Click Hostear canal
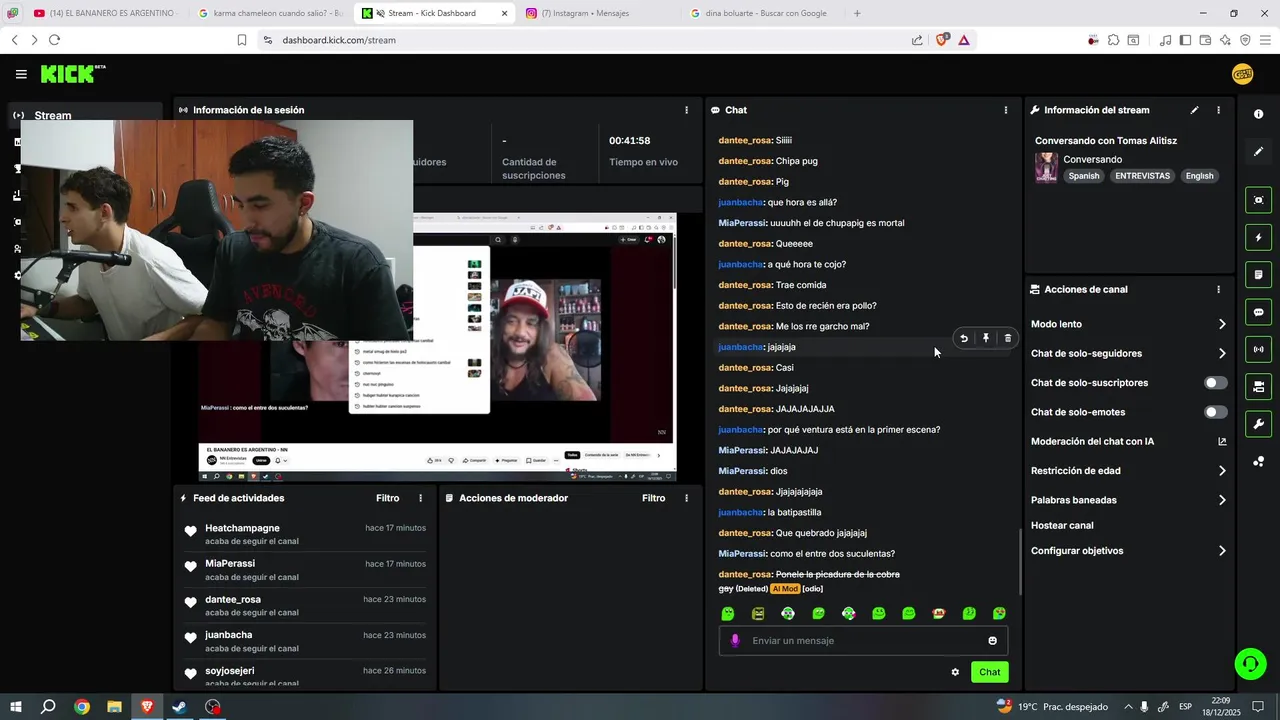Screen dimensions: 1280x720 point(1062,526)
